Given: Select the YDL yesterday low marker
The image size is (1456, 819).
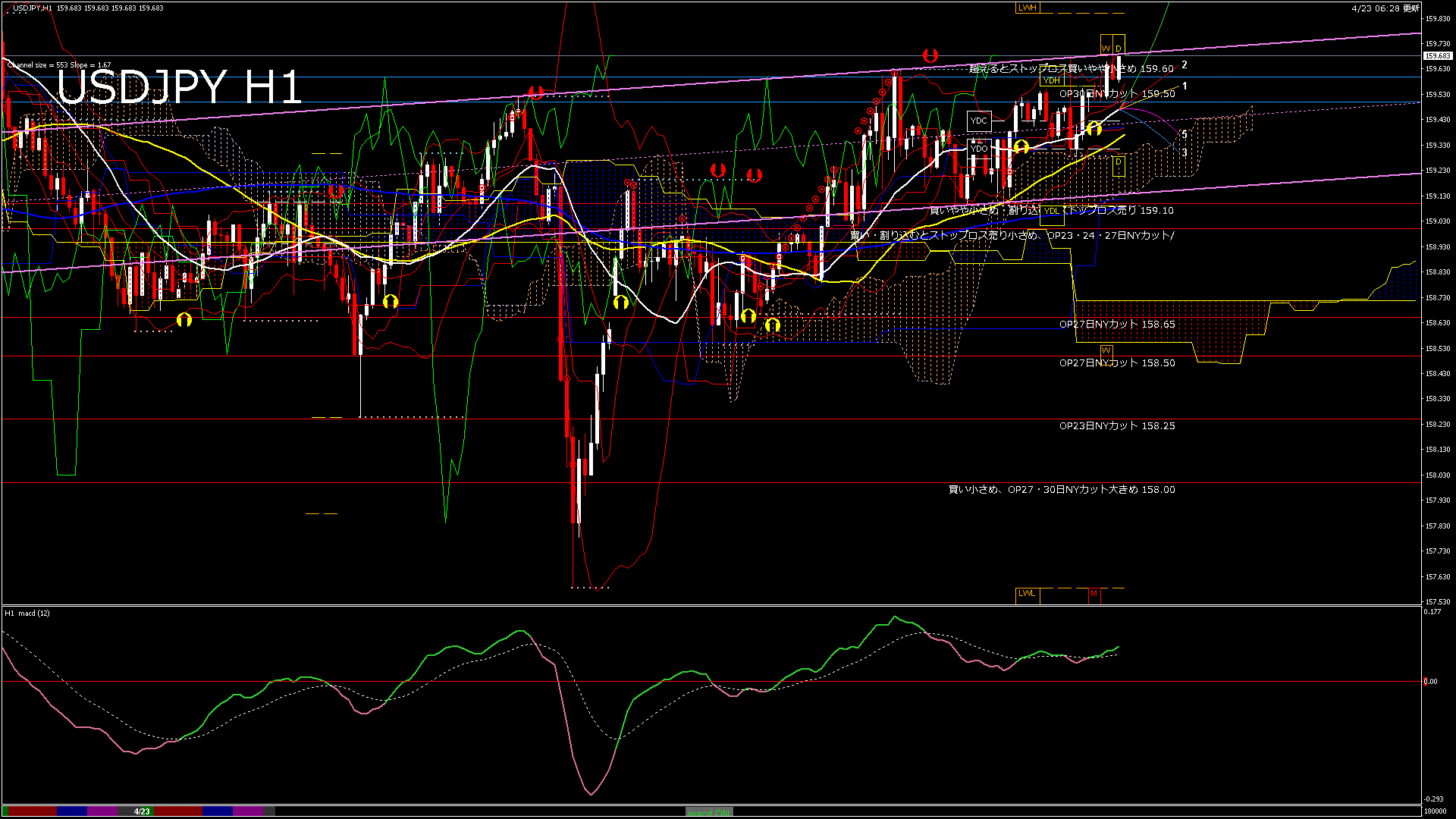Looking at the screenshot, I should [1051, 211].
